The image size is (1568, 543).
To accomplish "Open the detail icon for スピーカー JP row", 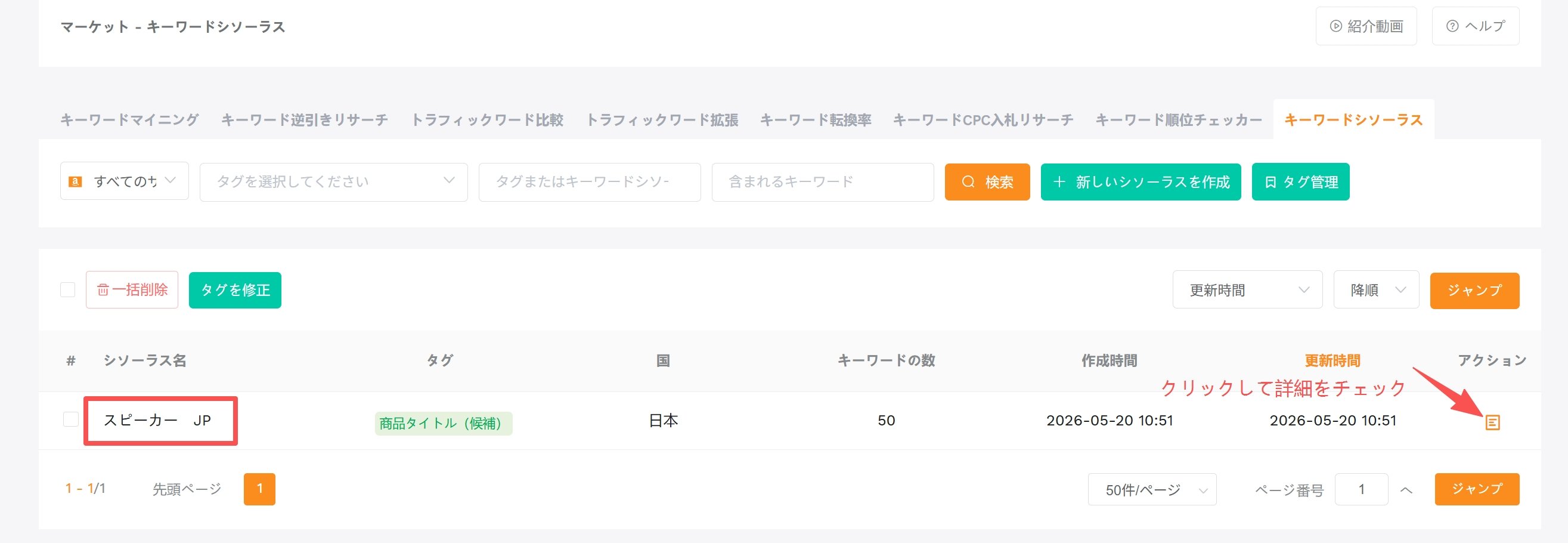I will pos(1492,422).
